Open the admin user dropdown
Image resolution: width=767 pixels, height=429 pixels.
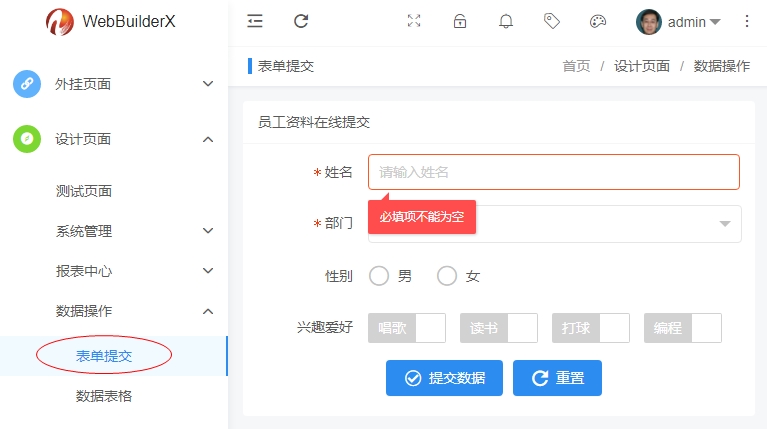(694, 22)
